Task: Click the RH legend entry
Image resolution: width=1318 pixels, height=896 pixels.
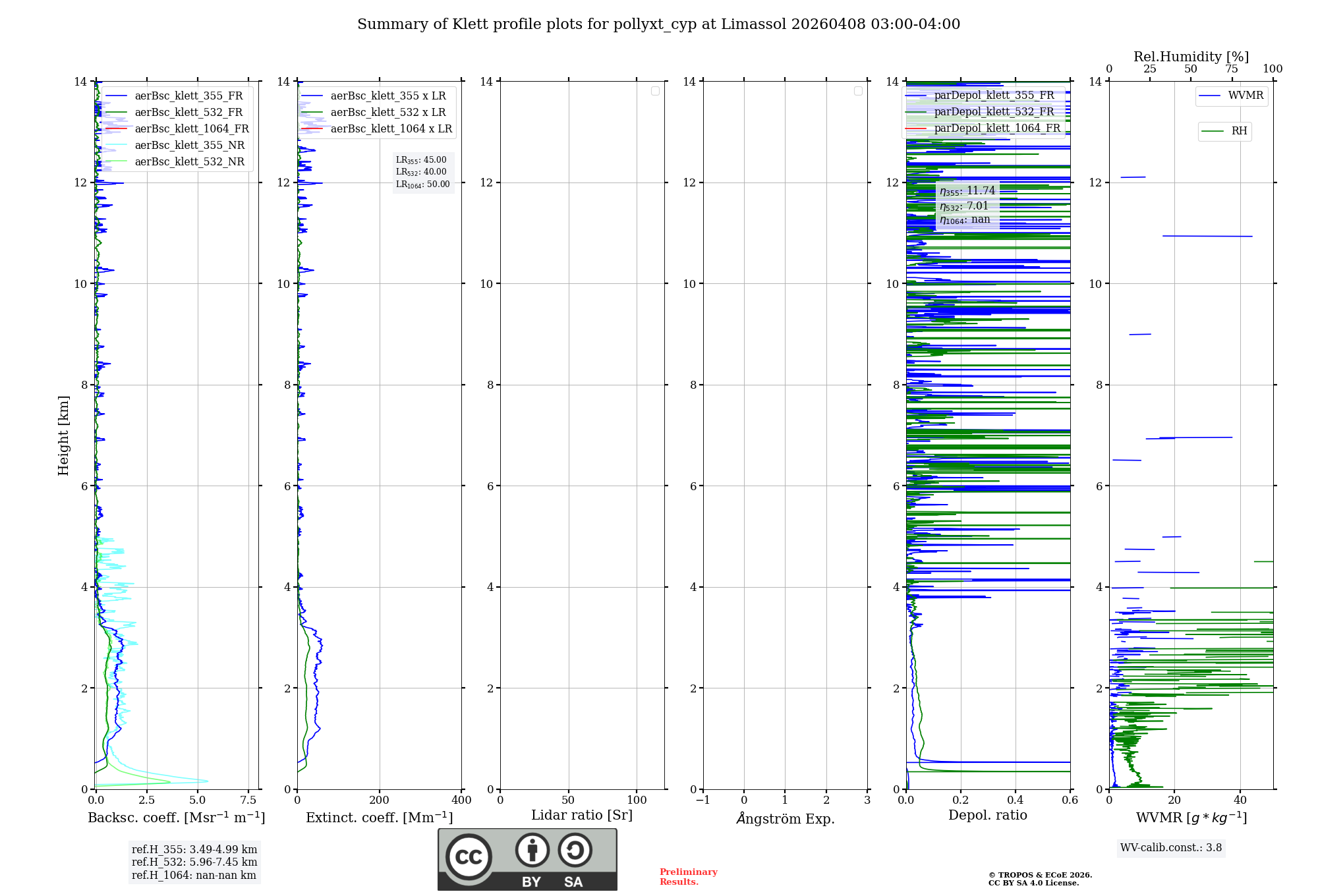Action: (1238, 131)
